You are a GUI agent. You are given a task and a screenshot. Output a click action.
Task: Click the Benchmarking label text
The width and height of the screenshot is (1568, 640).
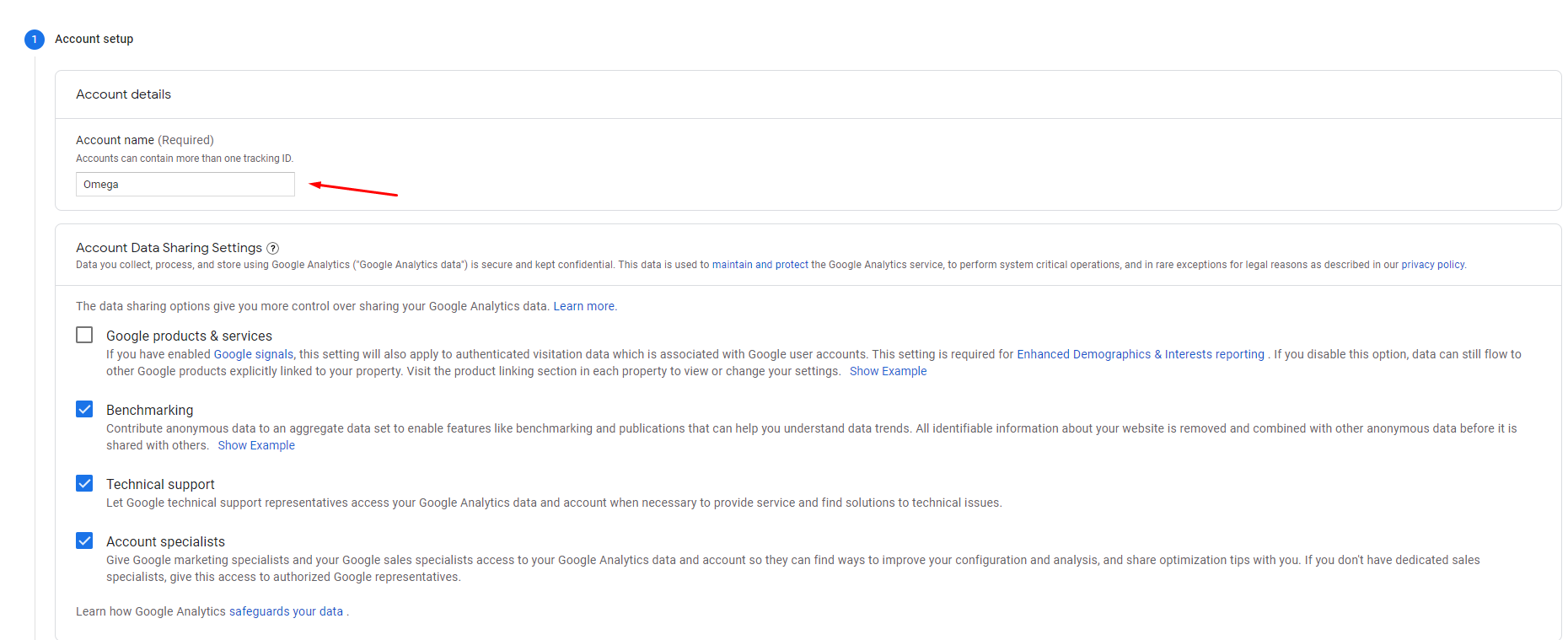[149, 410]
